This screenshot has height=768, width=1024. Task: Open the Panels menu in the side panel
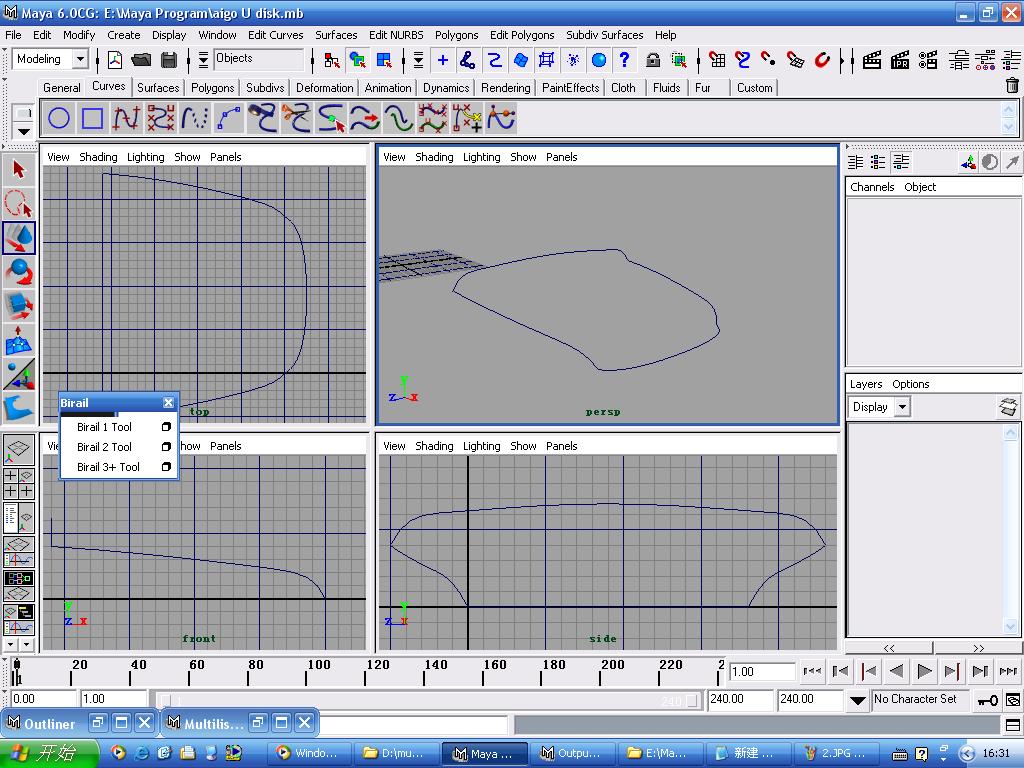click(x=562, y=447)
